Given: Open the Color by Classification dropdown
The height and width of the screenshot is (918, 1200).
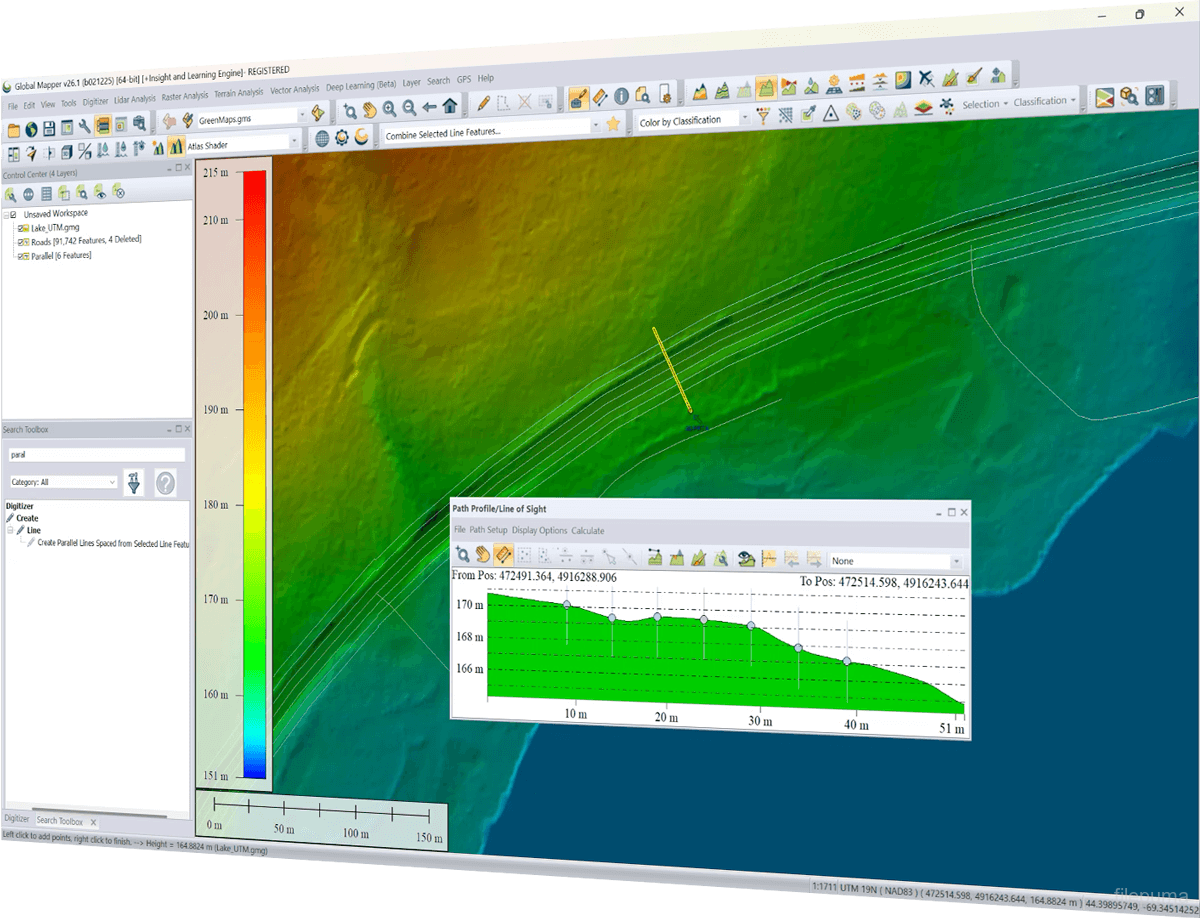Looking at the screenshot, I should (x=743, y=119).
